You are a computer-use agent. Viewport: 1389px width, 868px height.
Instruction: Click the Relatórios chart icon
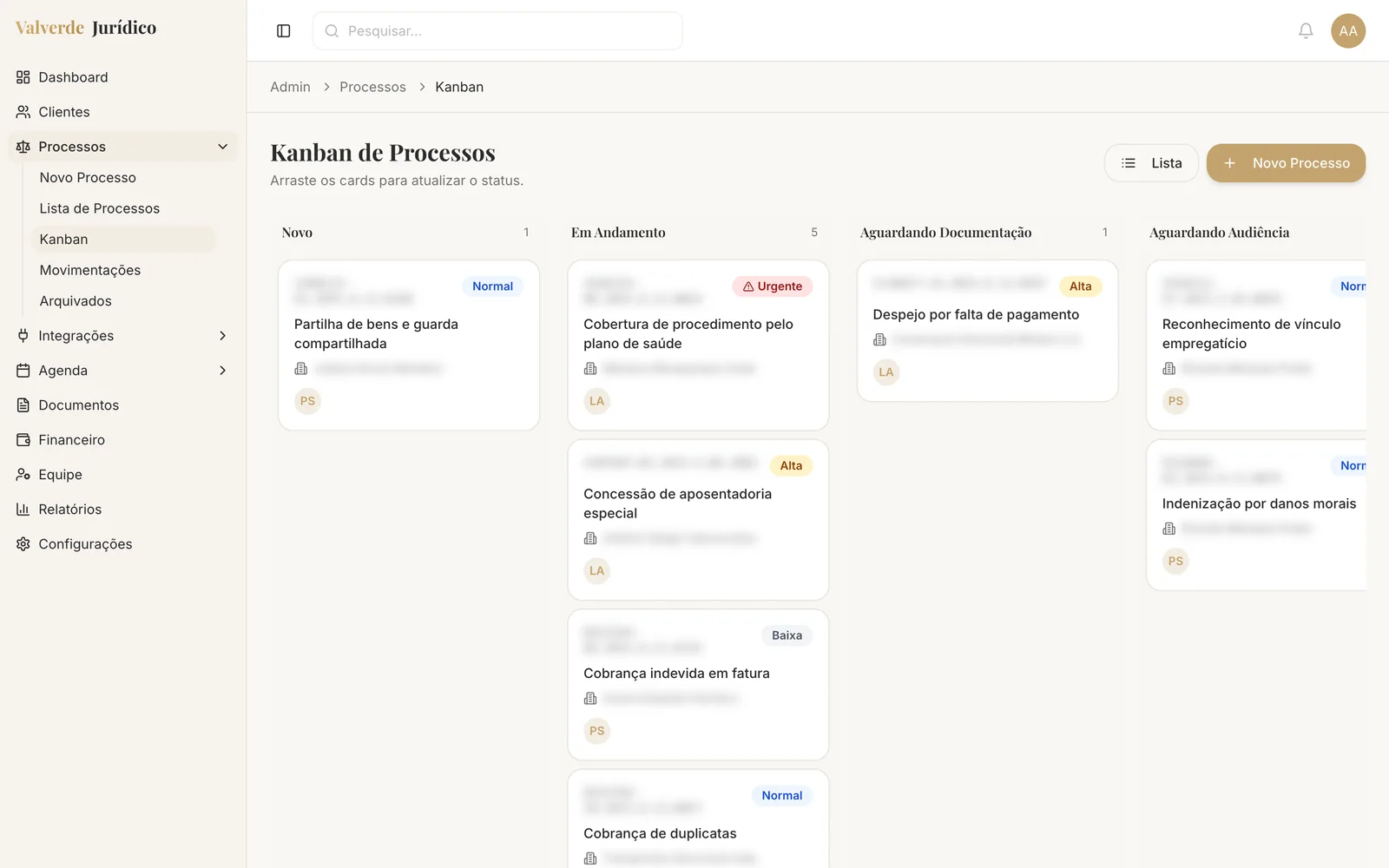click(23, 510)
